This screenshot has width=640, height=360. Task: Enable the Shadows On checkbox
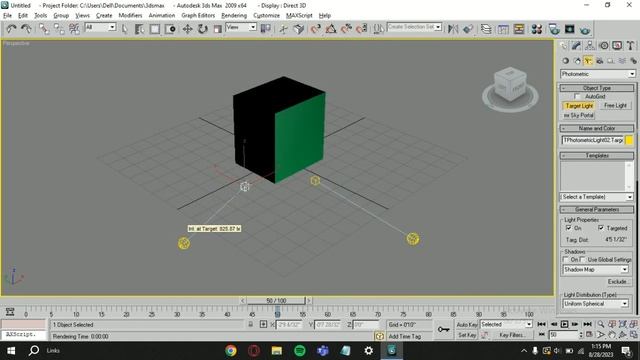point(566,260)
